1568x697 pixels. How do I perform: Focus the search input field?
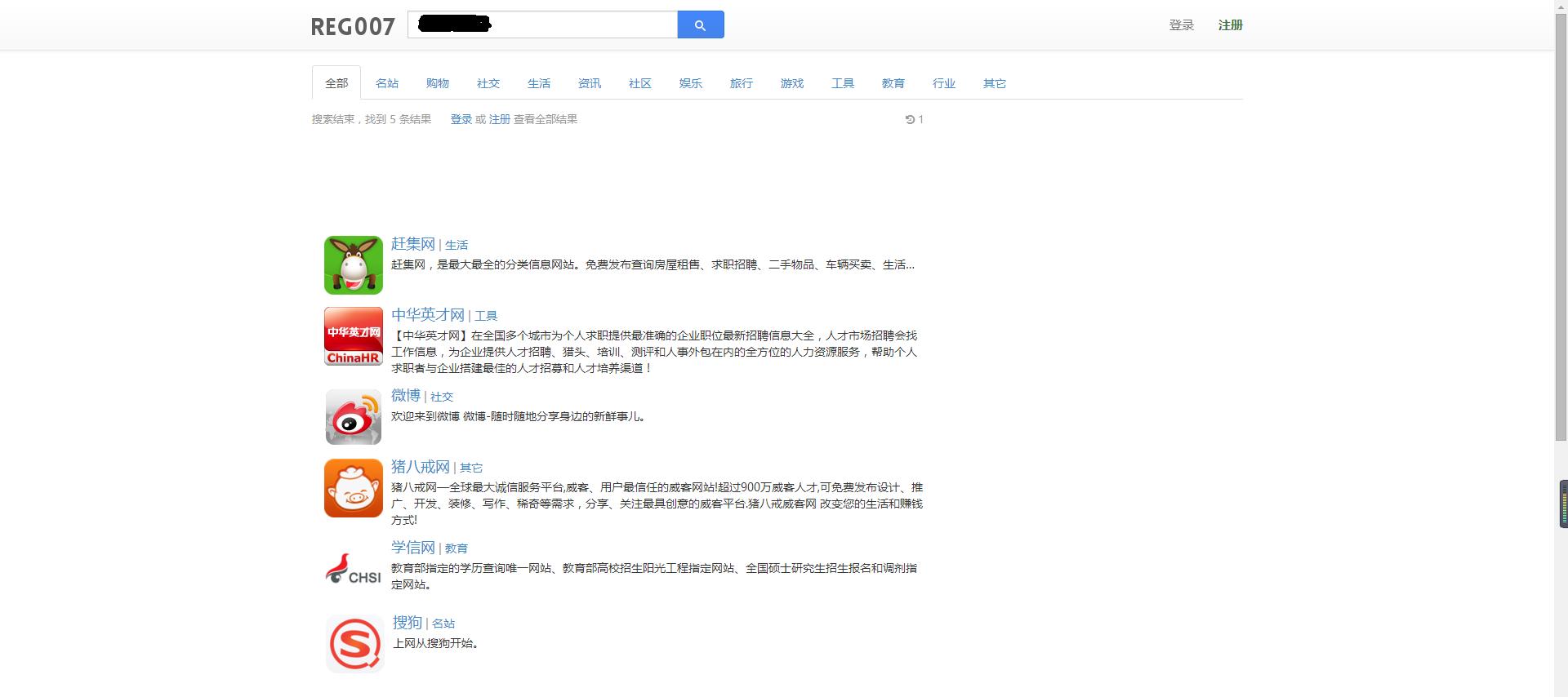[543, 24]
